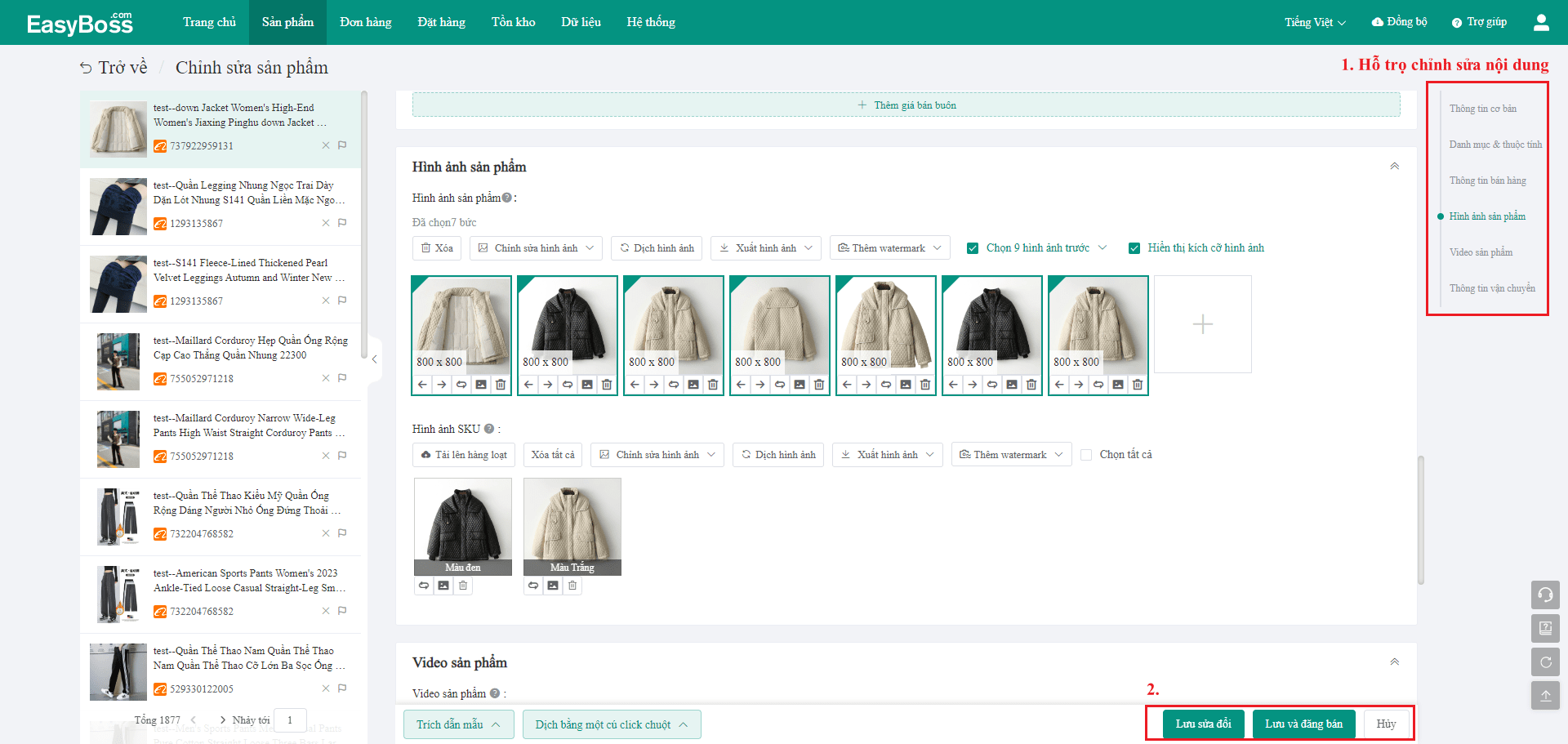
Task: Click Lưu sửa đổi button
Action: [1203, 724]
